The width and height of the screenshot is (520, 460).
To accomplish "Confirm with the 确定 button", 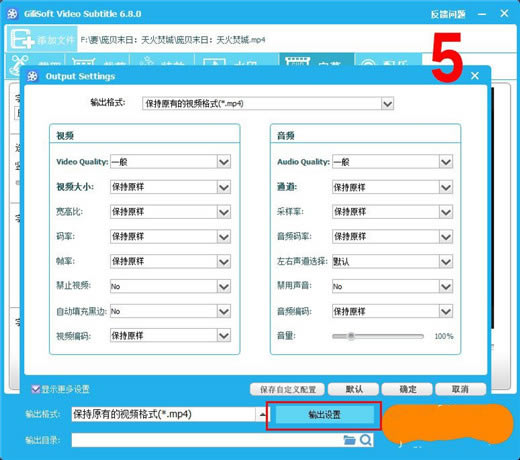I will 407,389.
